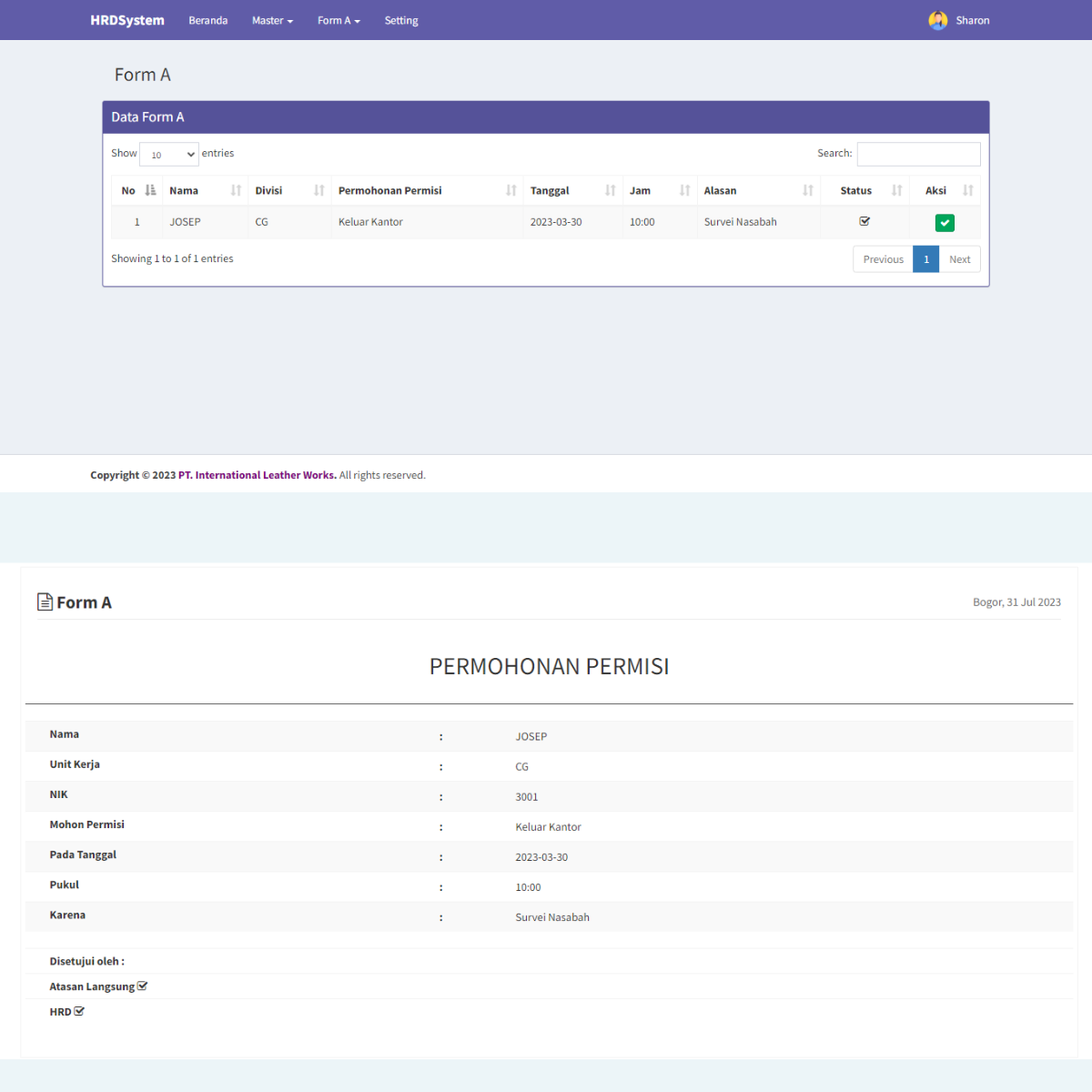
Task: Click the Showing 1 to 1 of 1 entries text
Action: click(x=172, y=258)
